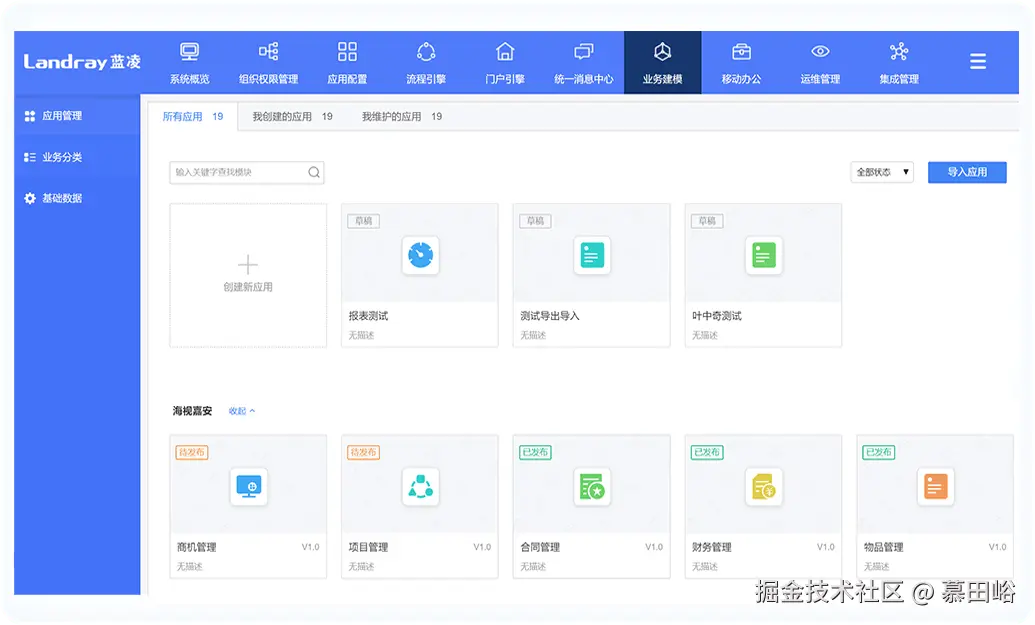The height and width of the screenshot is (625, 1035).
Task: Open the 合同管理 app icon
Action: 592,487
